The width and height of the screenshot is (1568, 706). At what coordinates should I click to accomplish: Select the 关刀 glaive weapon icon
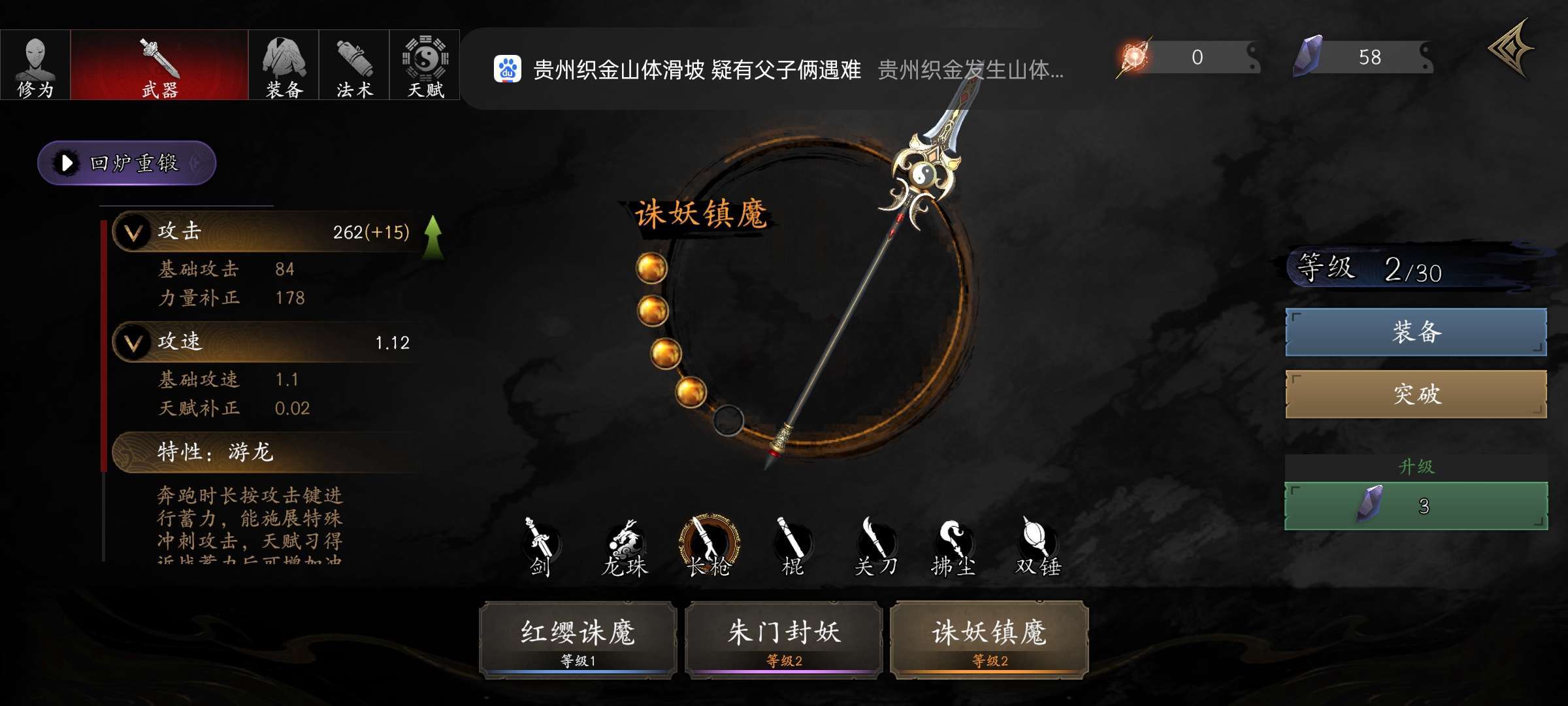(x=875, y=546)
